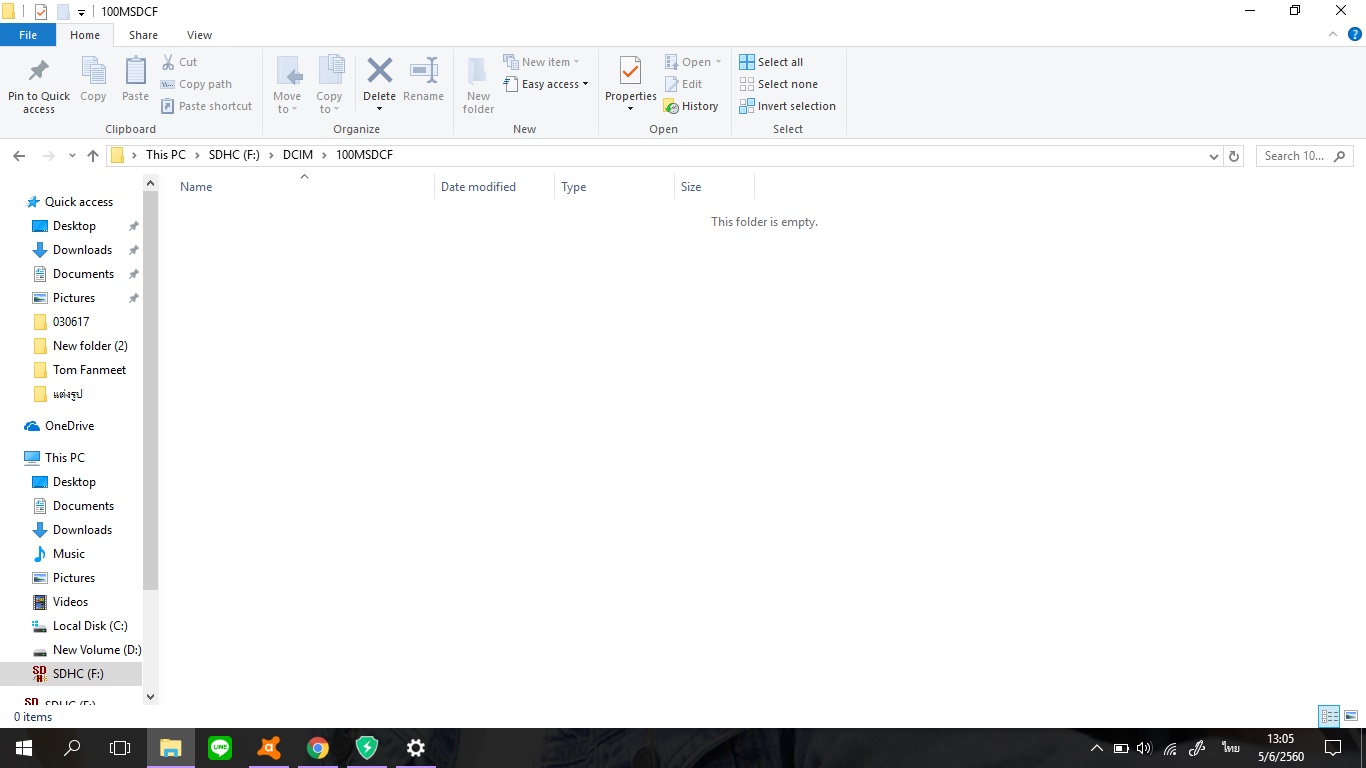Sort by the Date modified column header
The image size is (1366, 768).
(x=478, y=187)
